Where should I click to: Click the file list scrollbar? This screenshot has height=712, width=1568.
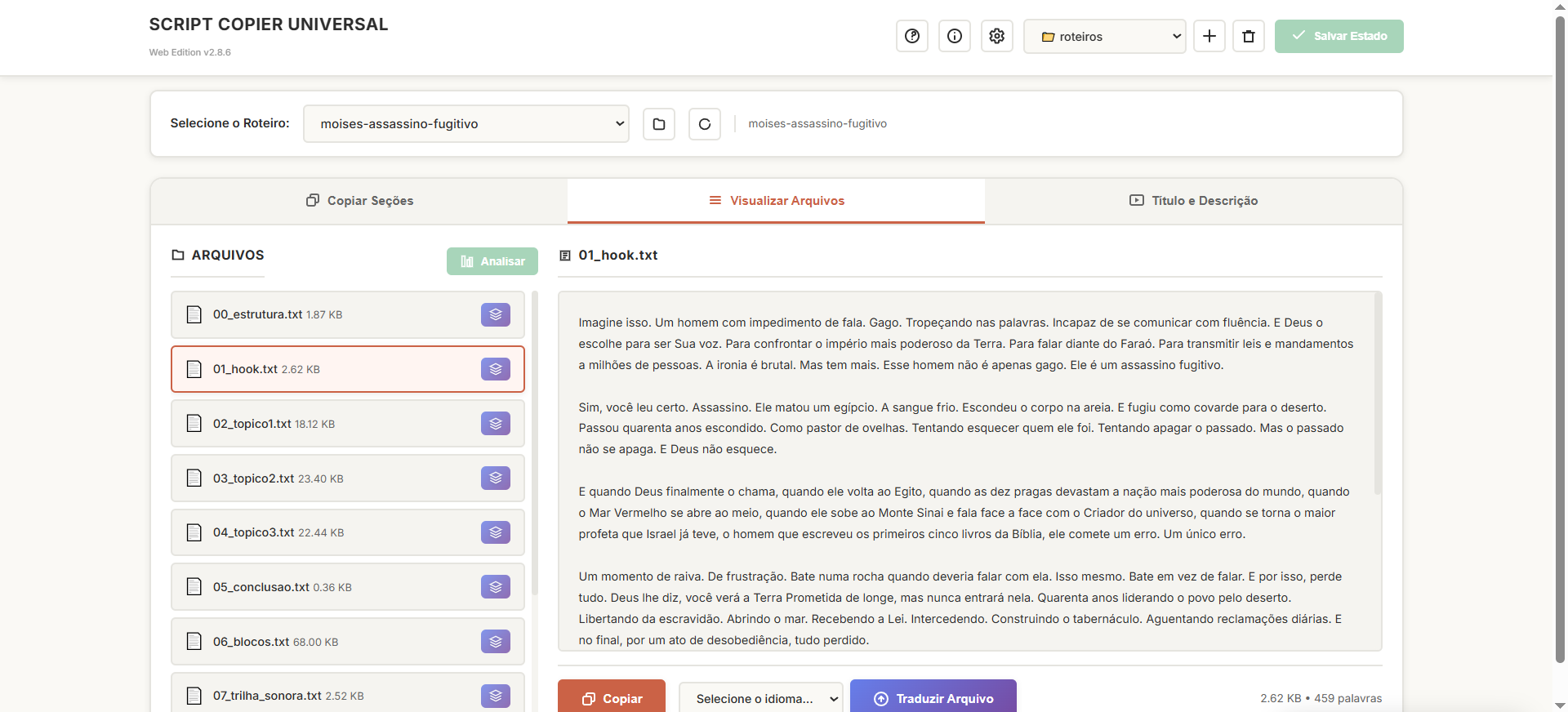pyautogui.click(x=535, y=441)
